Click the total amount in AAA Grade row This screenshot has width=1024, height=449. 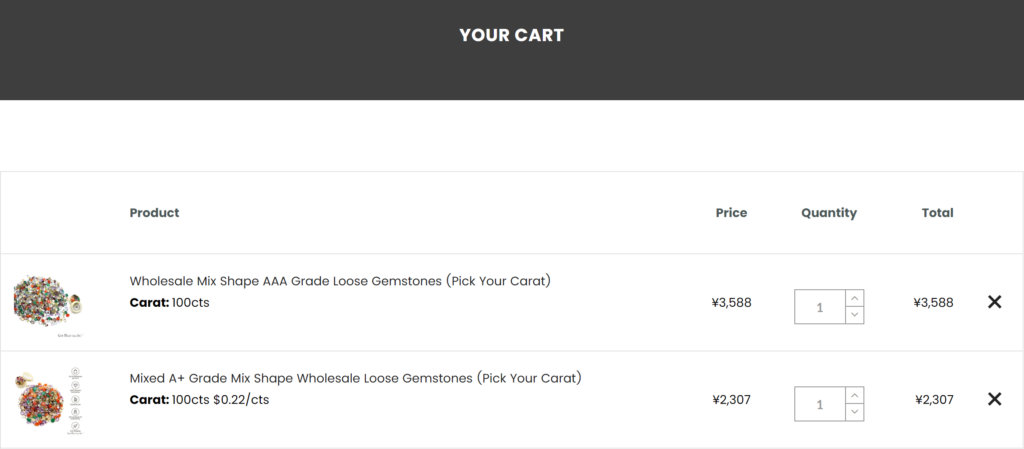pos(933,302)
